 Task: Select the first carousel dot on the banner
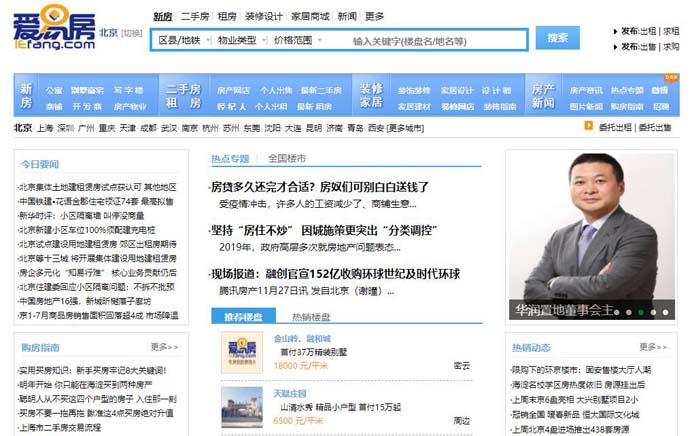coord(617,312)
